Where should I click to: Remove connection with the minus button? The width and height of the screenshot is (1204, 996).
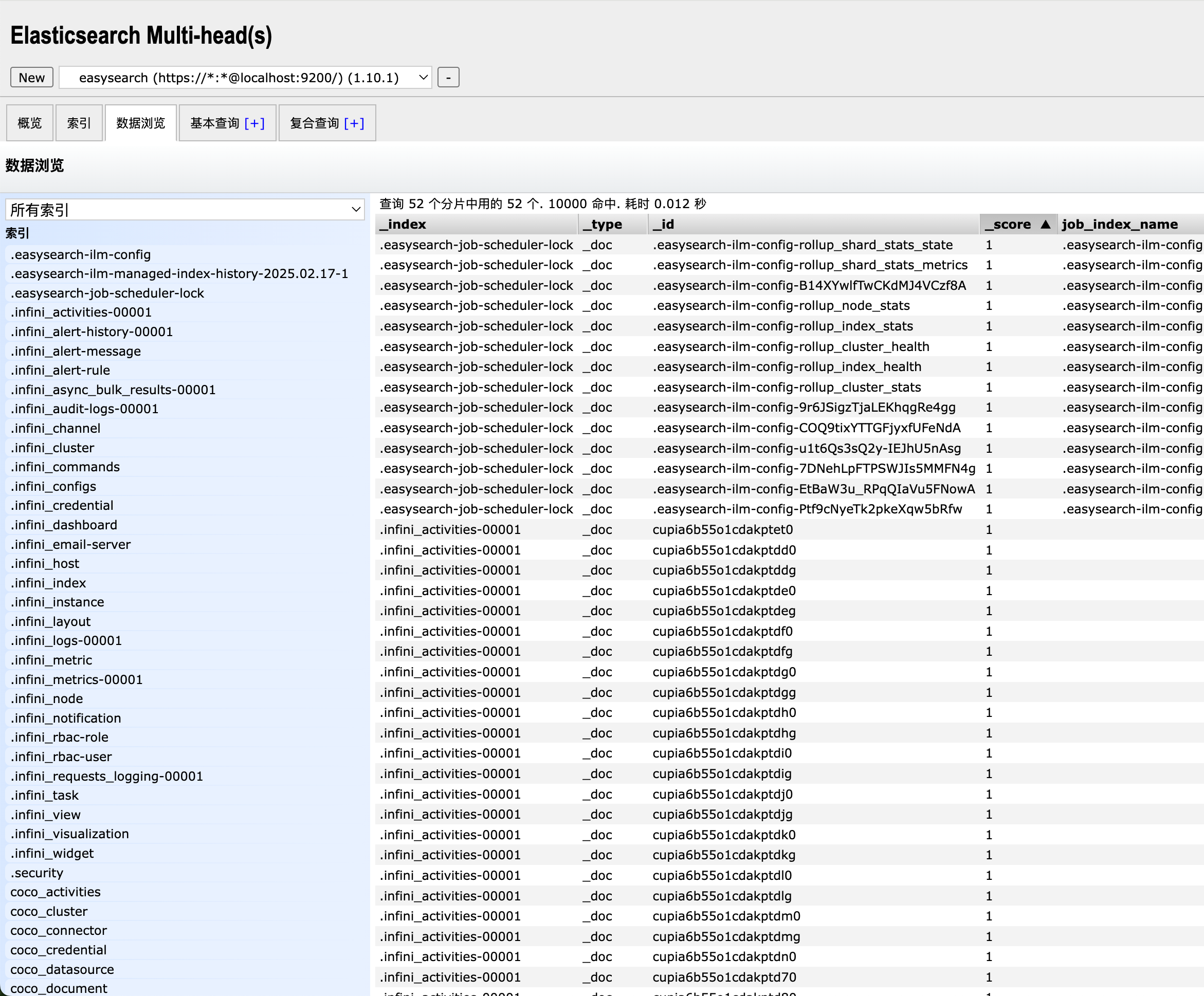click(x=448, y=78)
